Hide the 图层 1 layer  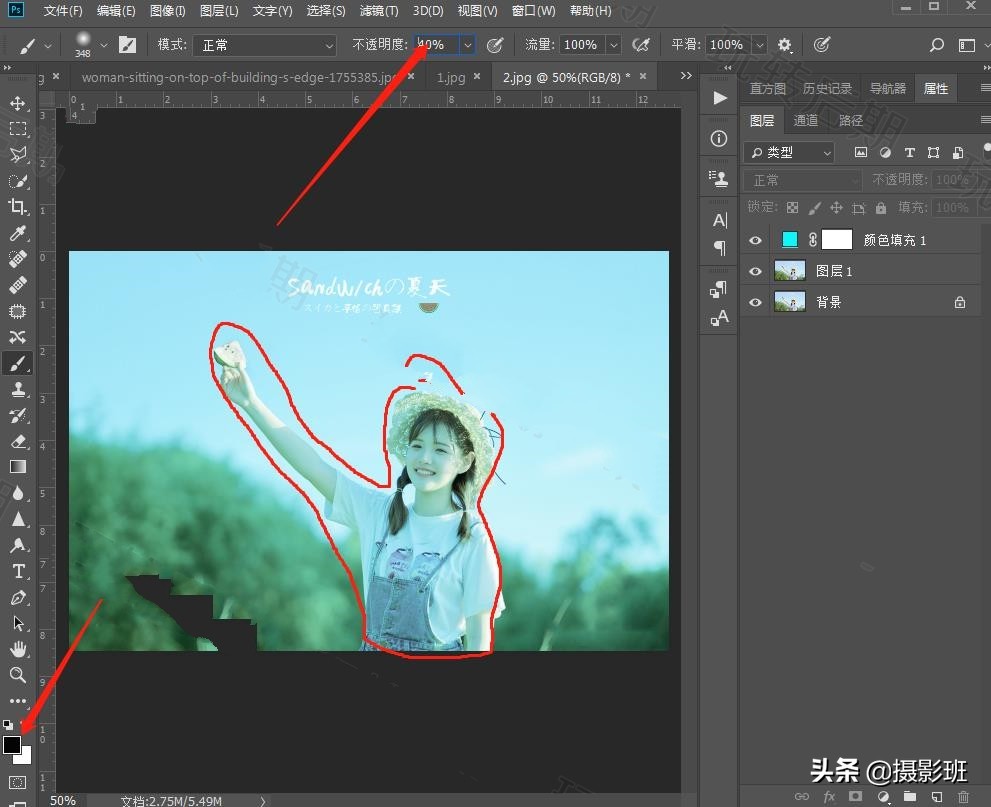pyautogui.click(x=756, y=271)
